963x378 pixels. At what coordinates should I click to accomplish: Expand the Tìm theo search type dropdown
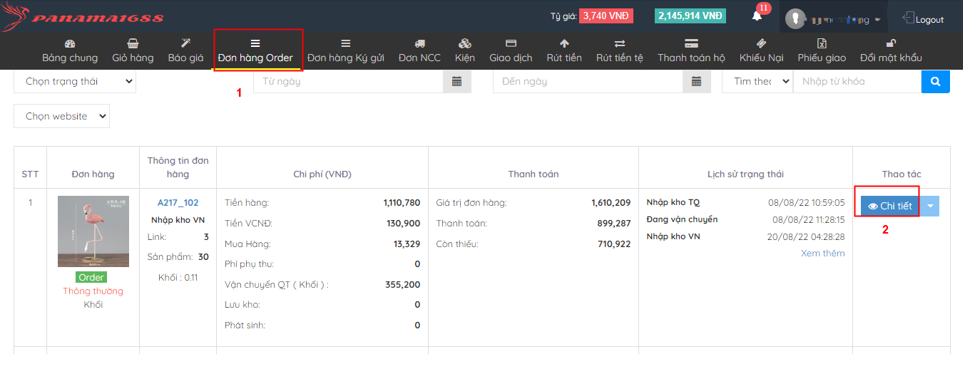tap(757, 81)
